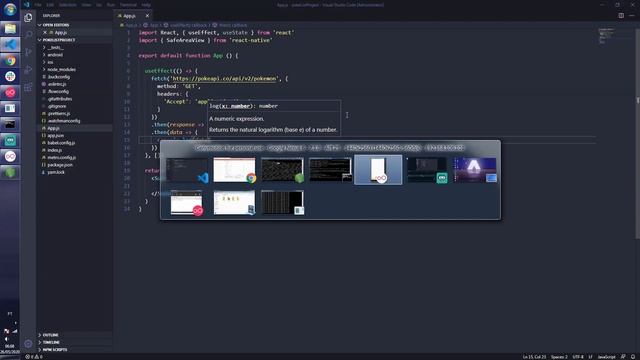Screen dimensions: 640x360
Task: Expand the node_modules folder
Action: pos(61,69)
